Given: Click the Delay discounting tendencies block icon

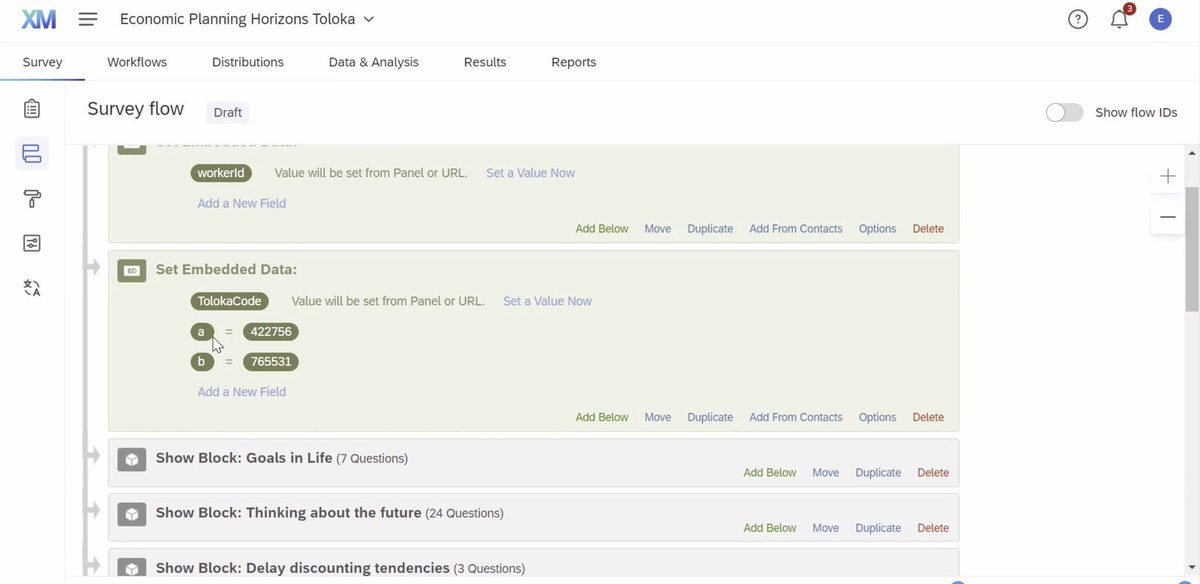Looking at the screenshot, I should pyautogui.click(x=132, y=569).
